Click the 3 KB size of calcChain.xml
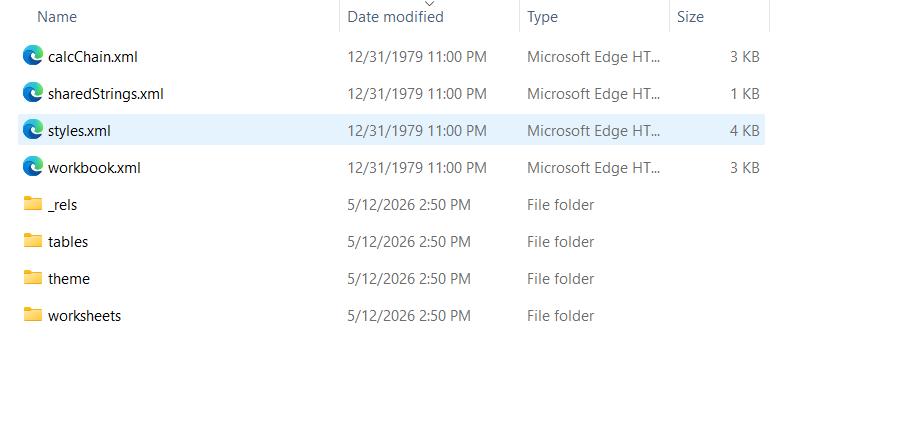The width and height of the screenshot is (907, 436). [x=744, y=57]
